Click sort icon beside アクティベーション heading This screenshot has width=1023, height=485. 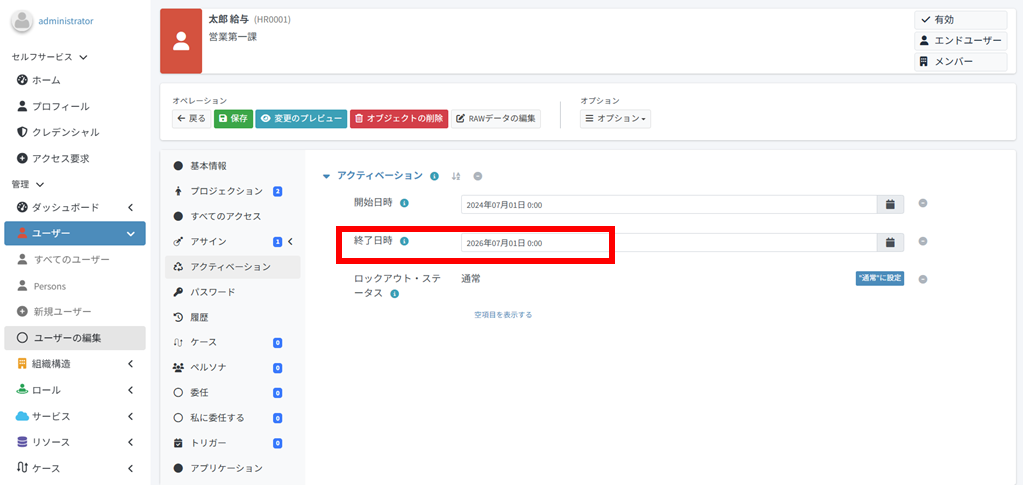(x=456, y=176)
